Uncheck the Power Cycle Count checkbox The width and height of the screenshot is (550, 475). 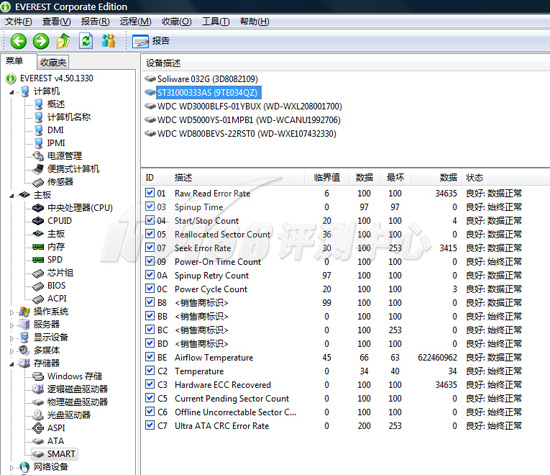[x=150, y=288]
